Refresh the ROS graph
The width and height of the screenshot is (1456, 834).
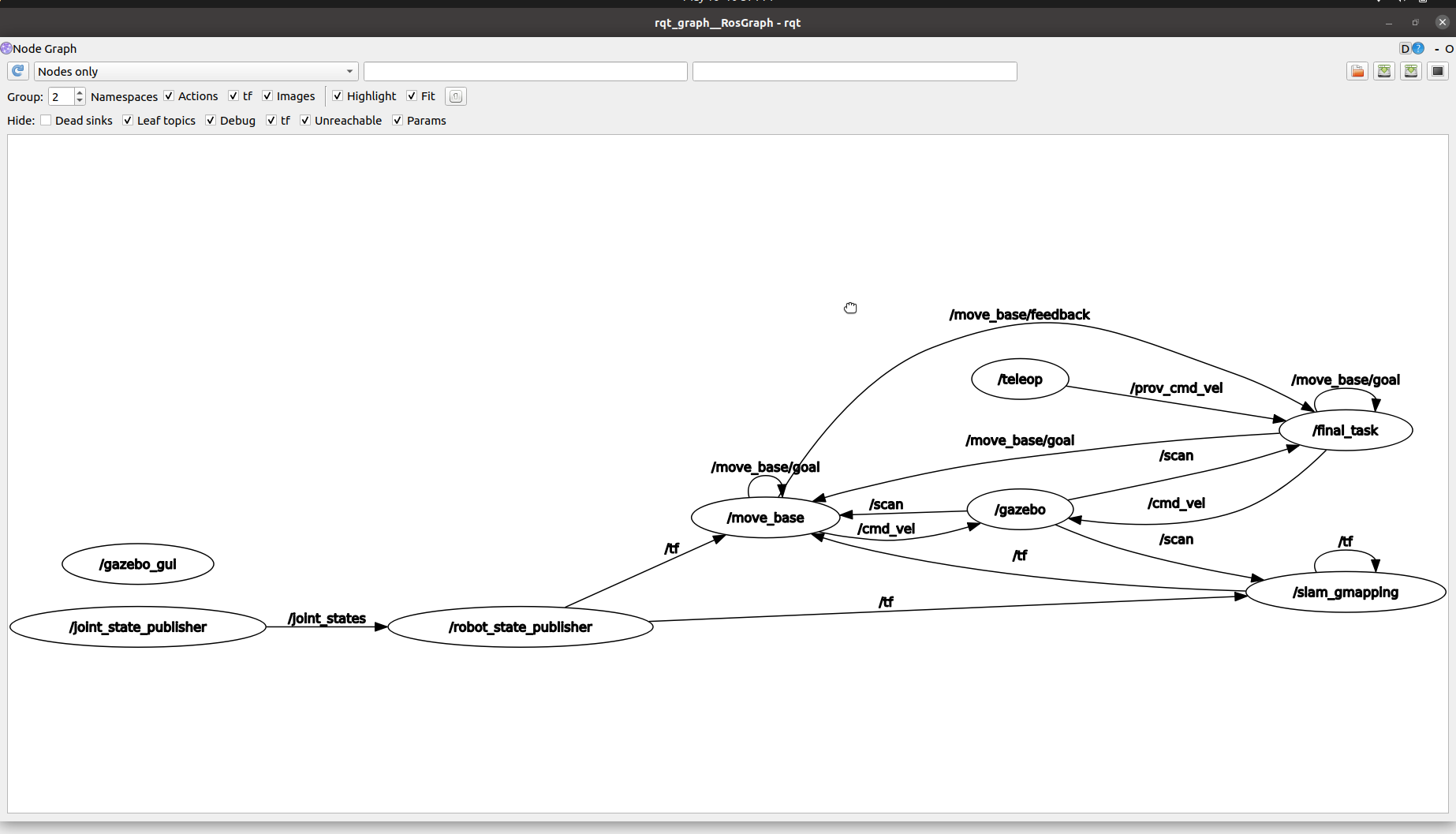tap(18, 71)
